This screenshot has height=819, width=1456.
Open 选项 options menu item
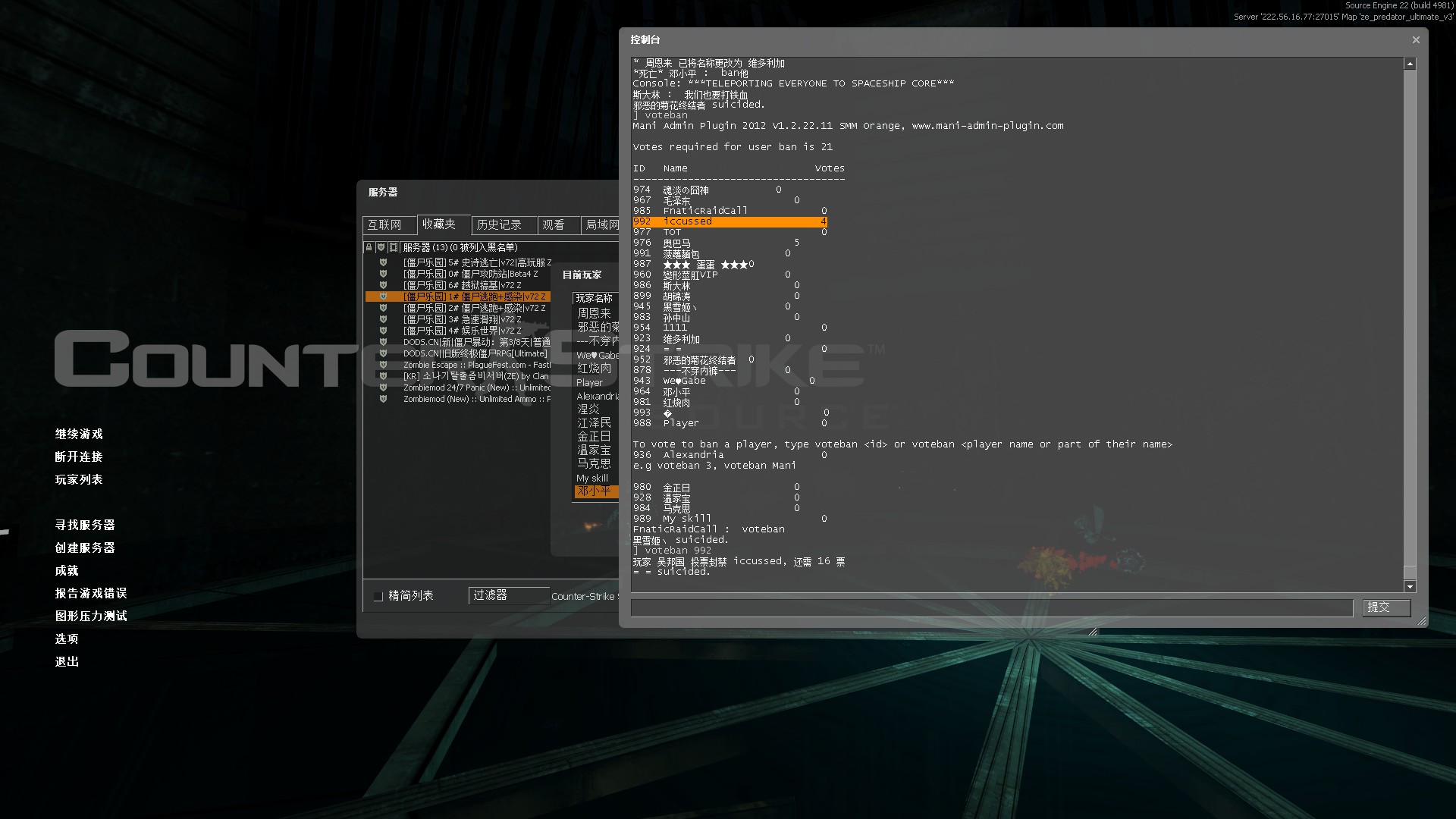click(67, 639)
